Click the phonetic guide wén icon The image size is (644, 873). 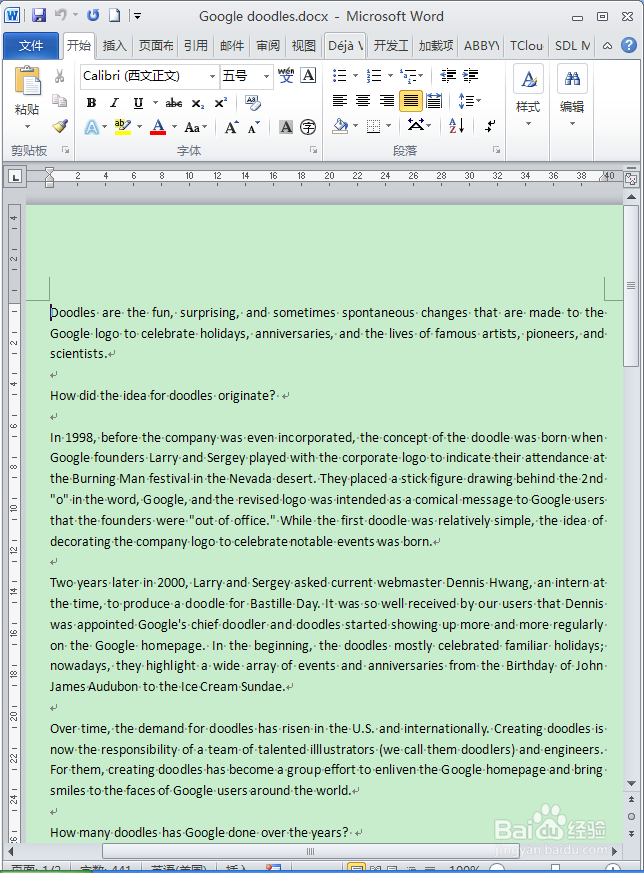[286, 75]
